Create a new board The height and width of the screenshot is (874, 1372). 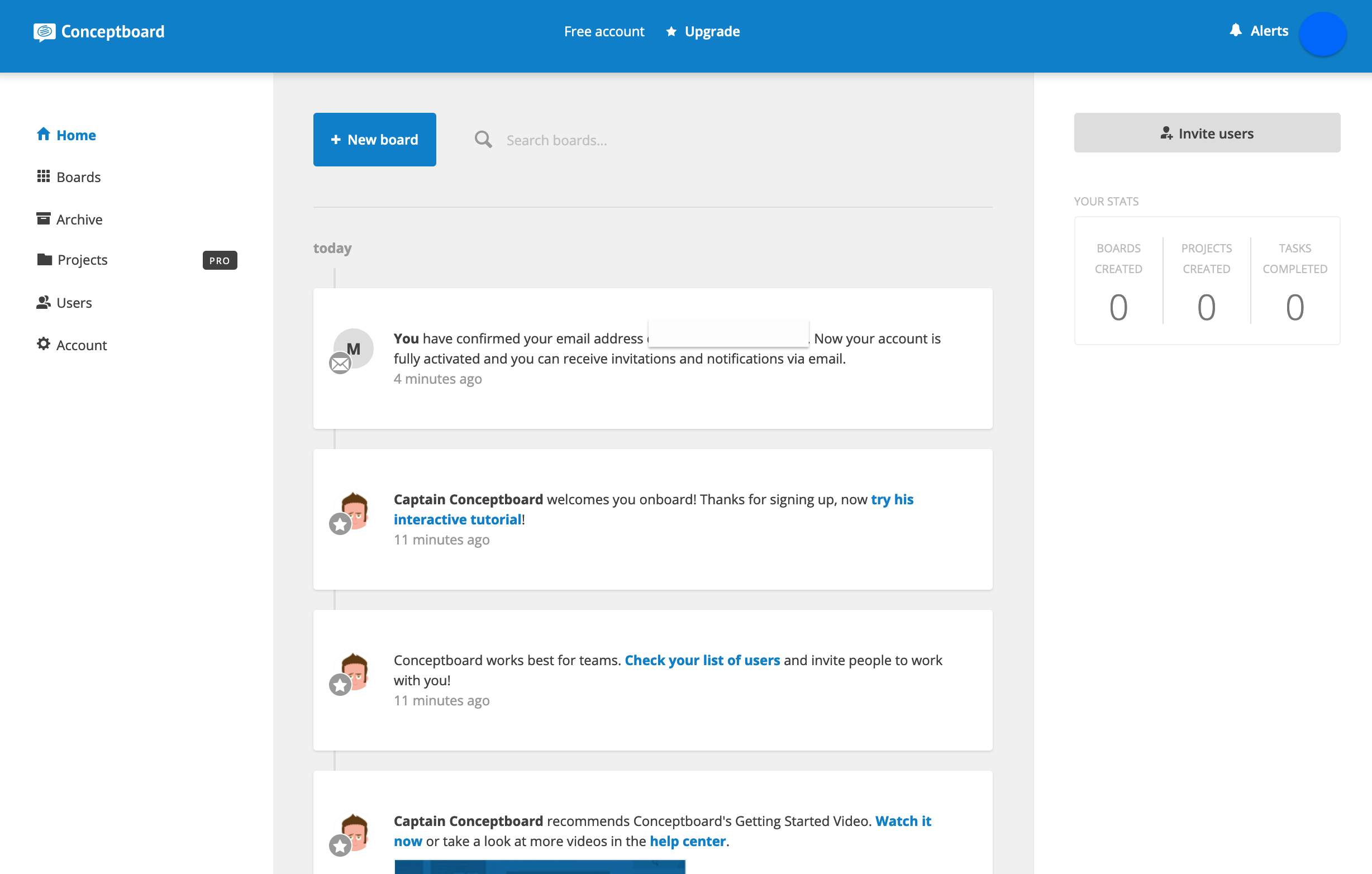374,139
